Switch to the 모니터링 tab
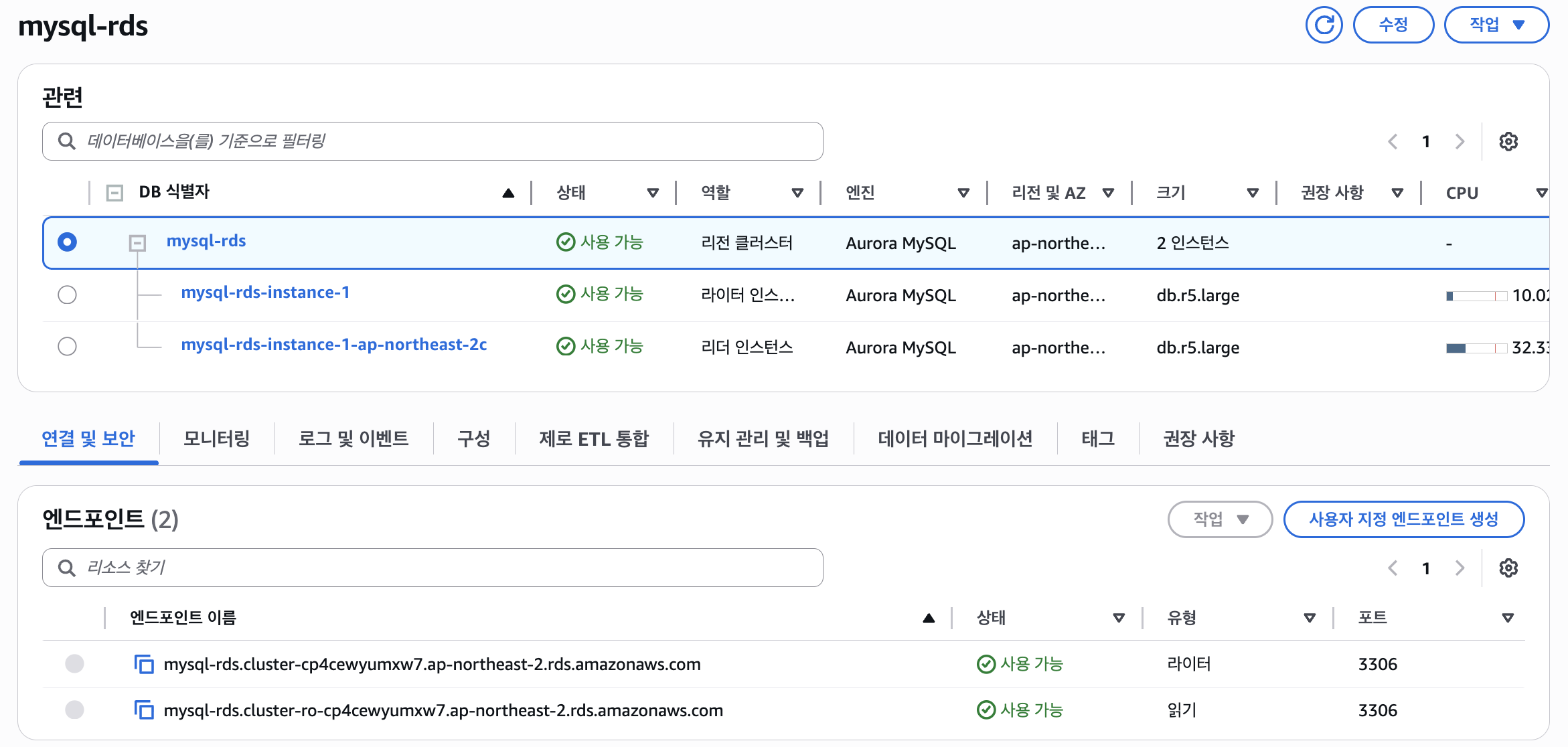The width and height of the screenshot is (1568, 747). click(216, 439)
